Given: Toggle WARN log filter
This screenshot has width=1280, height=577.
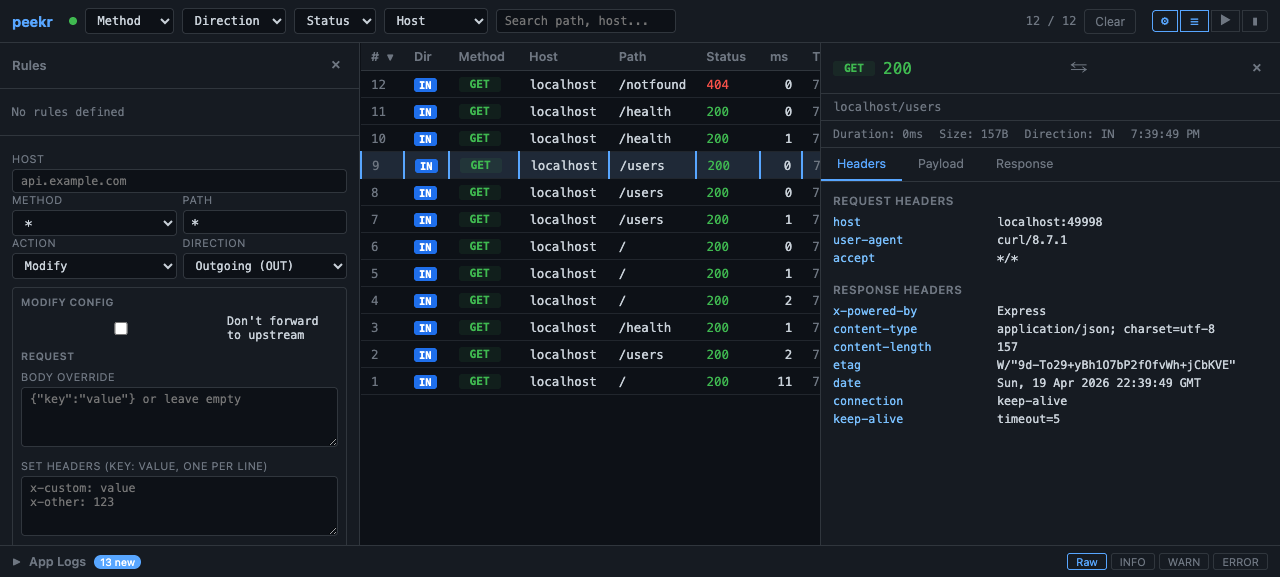Looking at the screenshot, I should (x=1183, y=562).
